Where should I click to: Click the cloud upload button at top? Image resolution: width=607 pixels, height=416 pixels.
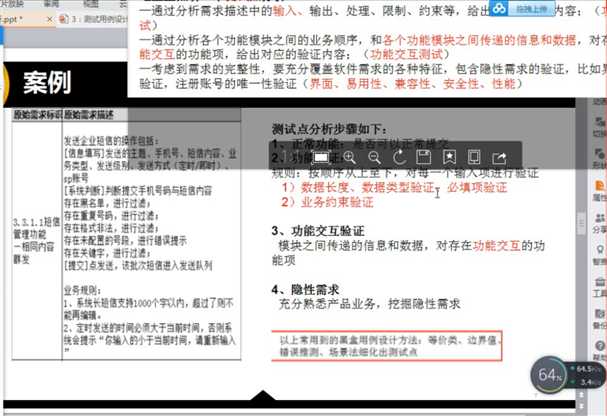tap(522, 9)
